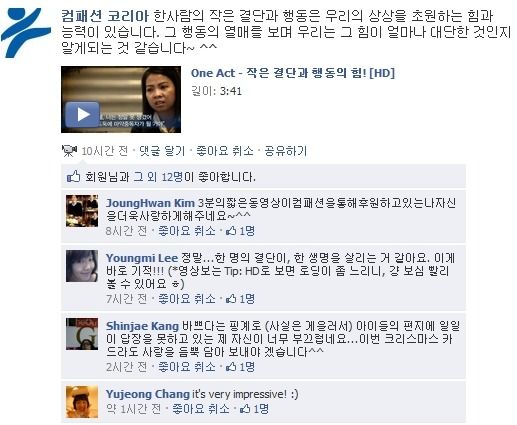Open the 컴패션 코리아 page name link
The height and width of the screenshot is (425, 517).
105,16
